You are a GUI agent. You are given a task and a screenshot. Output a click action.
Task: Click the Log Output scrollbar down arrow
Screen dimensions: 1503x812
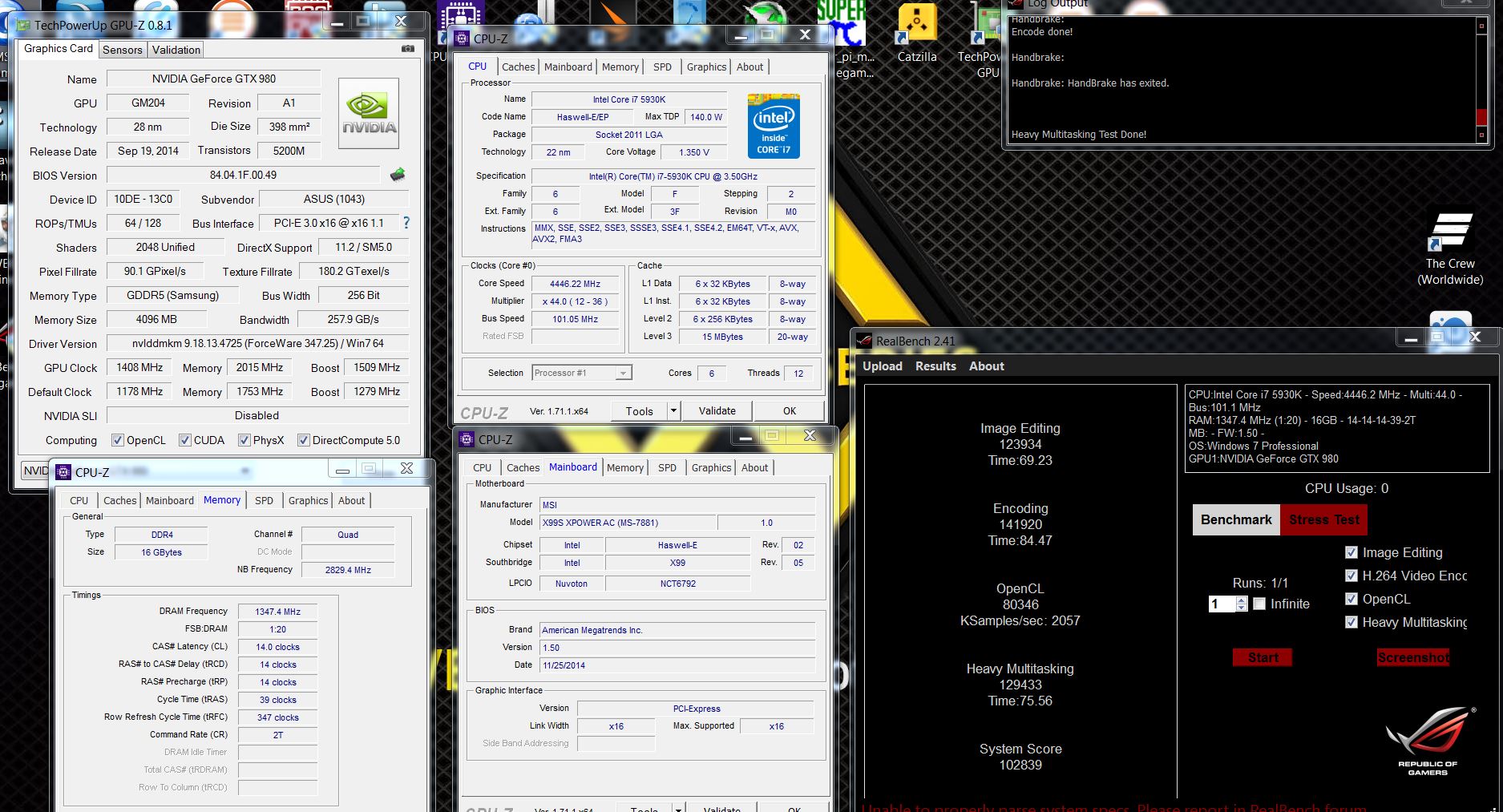[1481, 136]
